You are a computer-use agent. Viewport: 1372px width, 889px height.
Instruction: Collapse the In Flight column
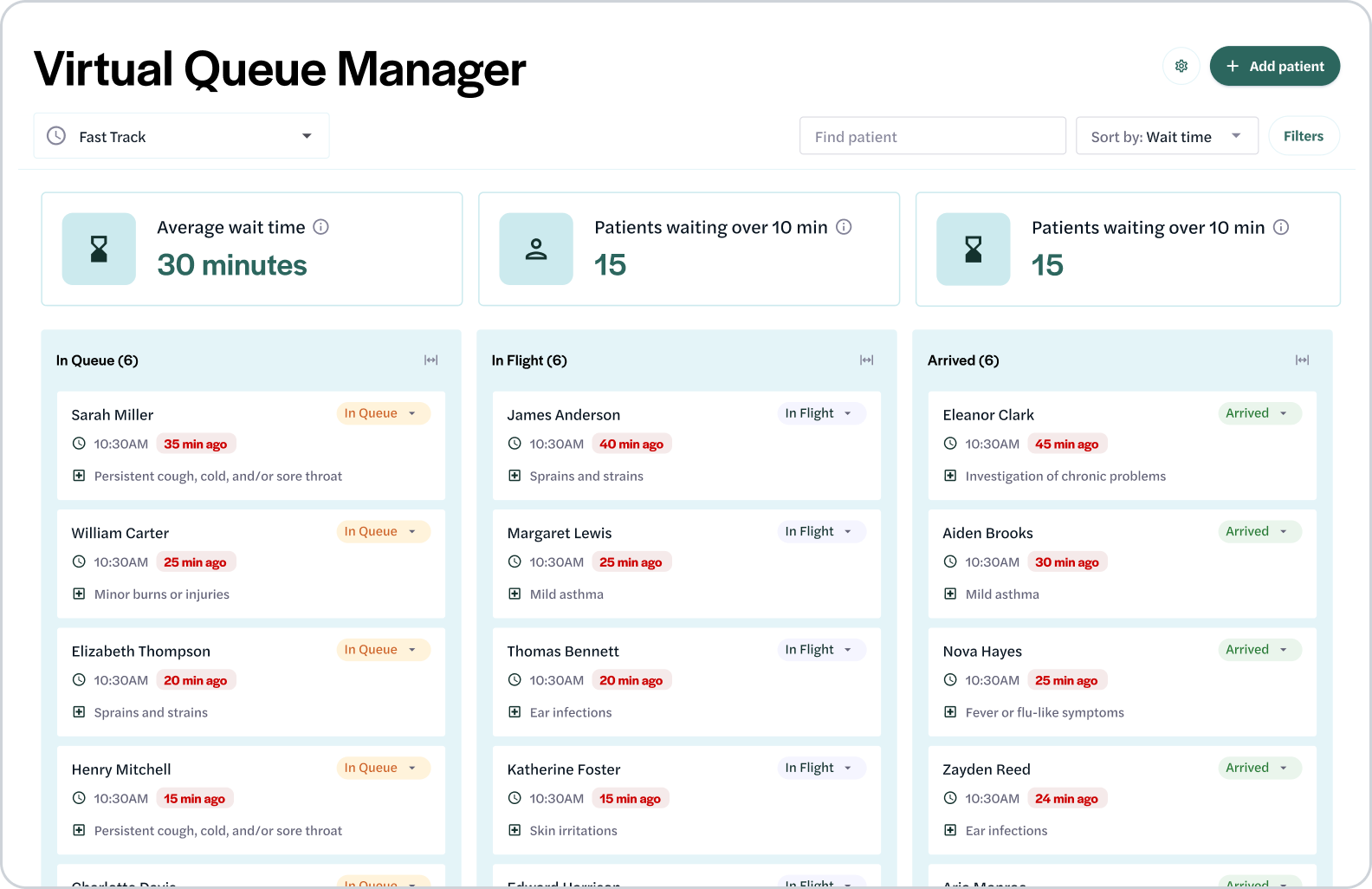pyautogui.click(x=867, y=360)
